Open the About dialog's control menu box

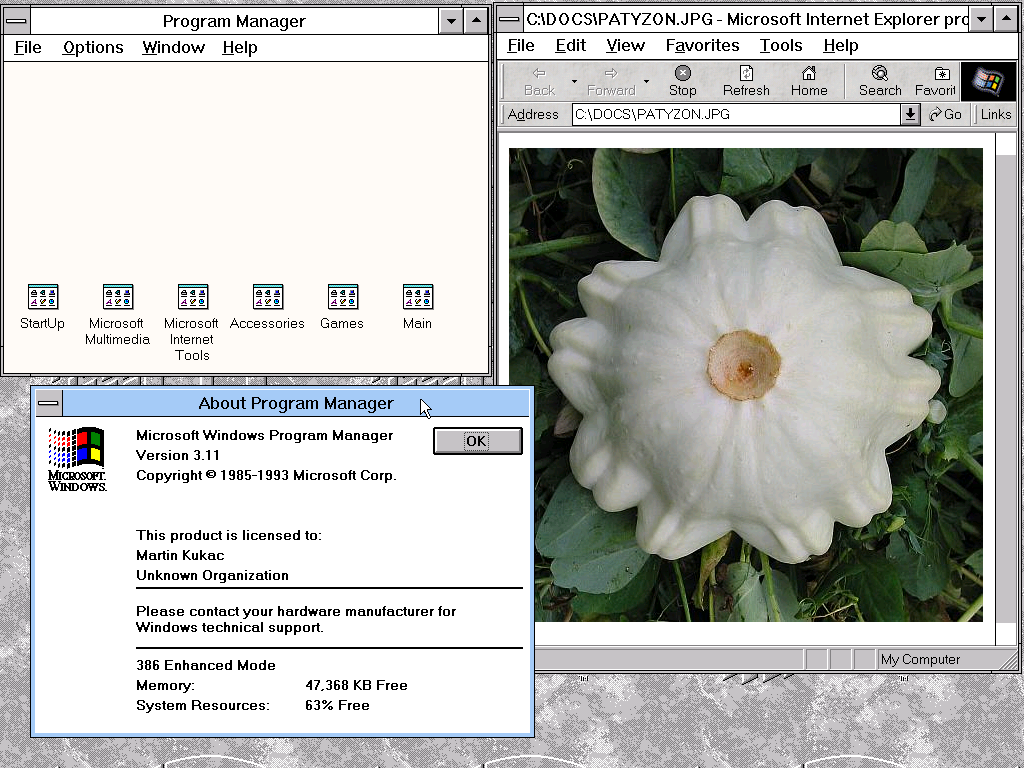coord(48,403)
